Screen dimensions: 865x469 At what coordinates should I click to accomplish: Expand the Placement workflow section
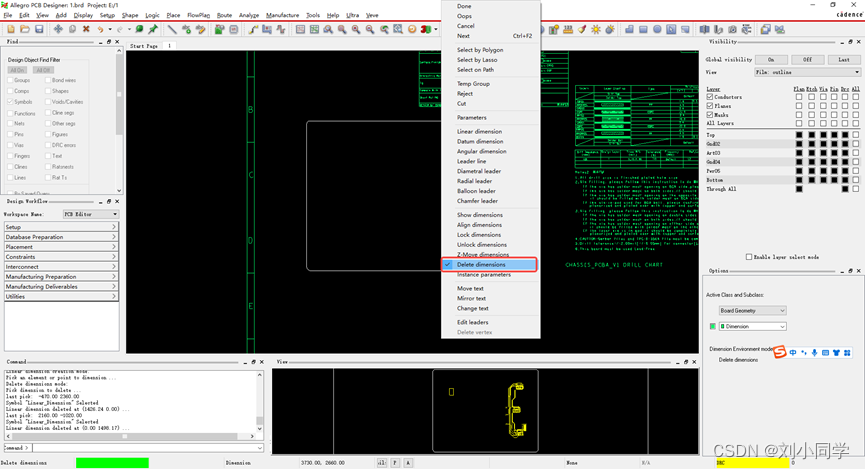pos(60,247)
